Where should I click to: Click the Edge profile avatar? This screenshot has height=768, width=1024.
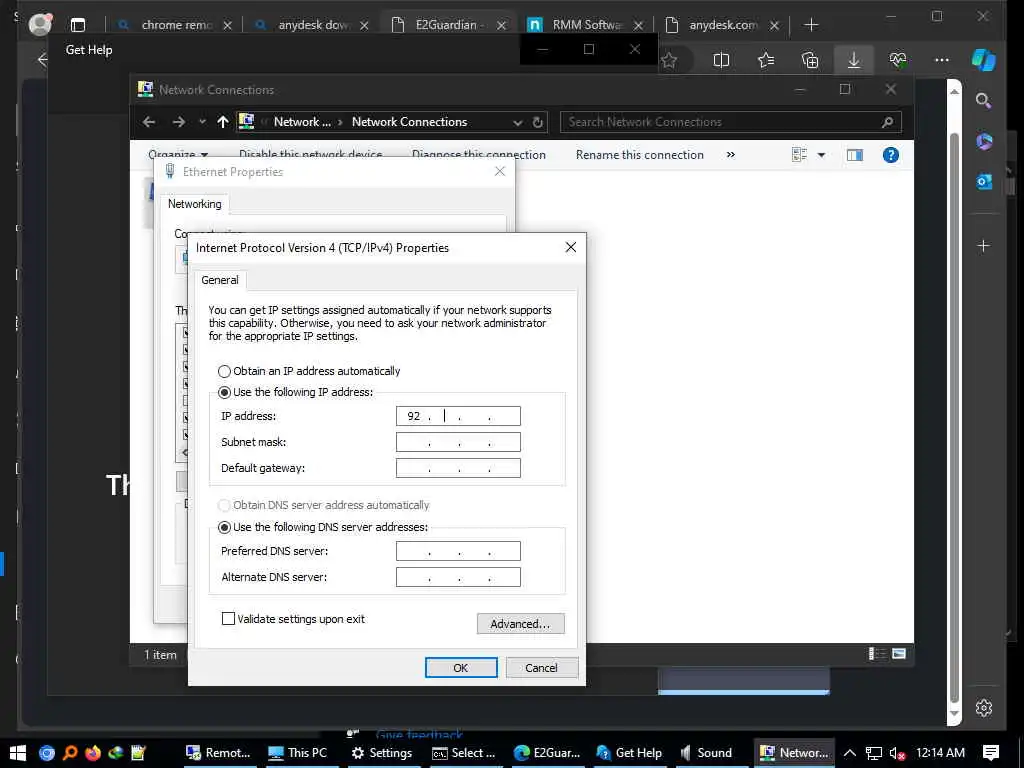(x=41, y=25)
